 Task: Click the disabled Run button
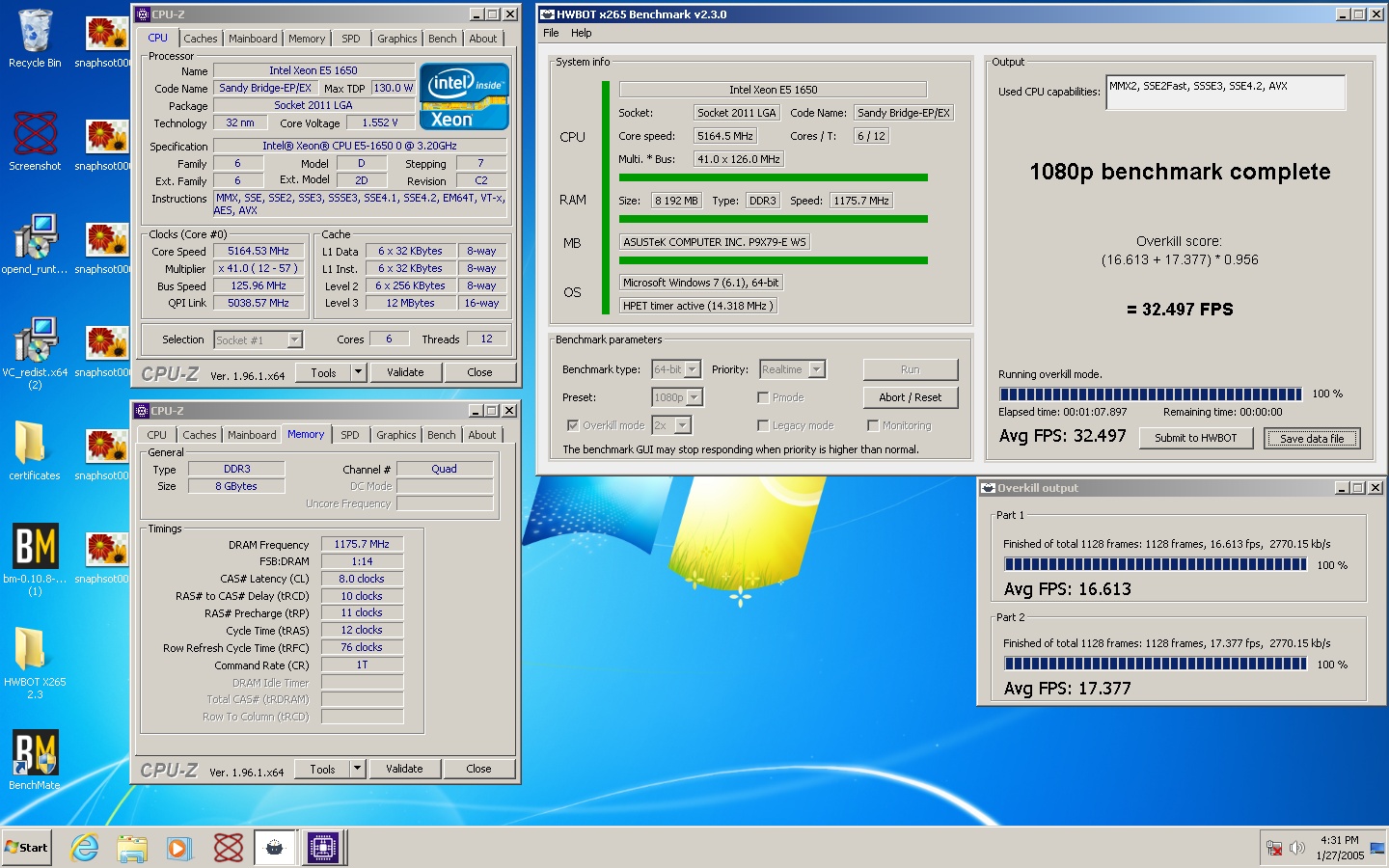click(x=911, y=369)
